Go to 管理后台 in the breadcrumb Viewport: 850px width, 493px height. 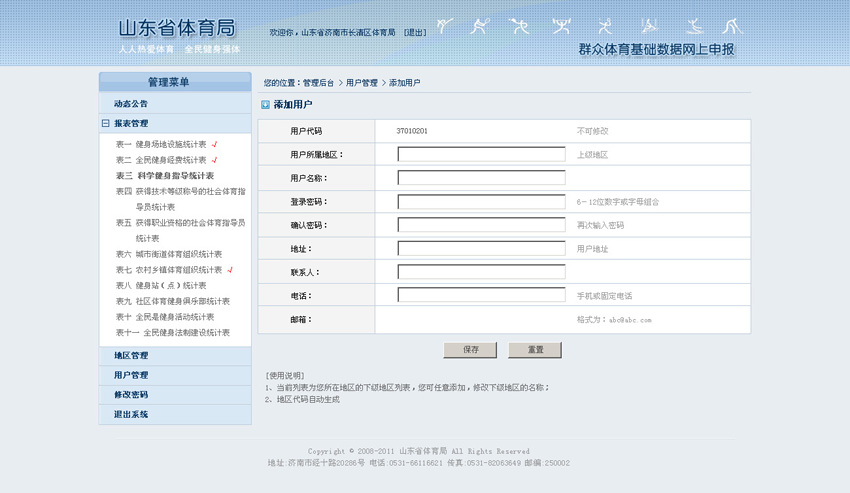pos(318,83)
